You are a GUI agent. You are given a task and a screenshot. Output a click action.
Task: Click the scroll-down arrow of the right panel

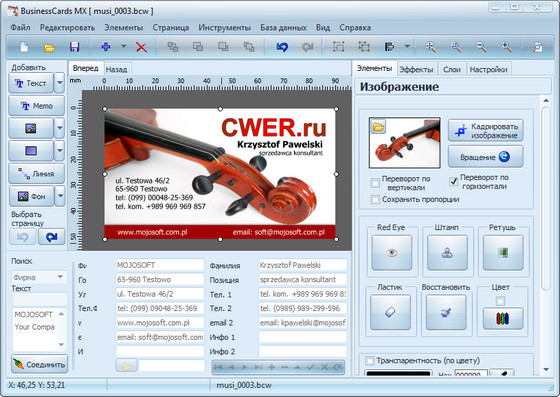point(546,369)
